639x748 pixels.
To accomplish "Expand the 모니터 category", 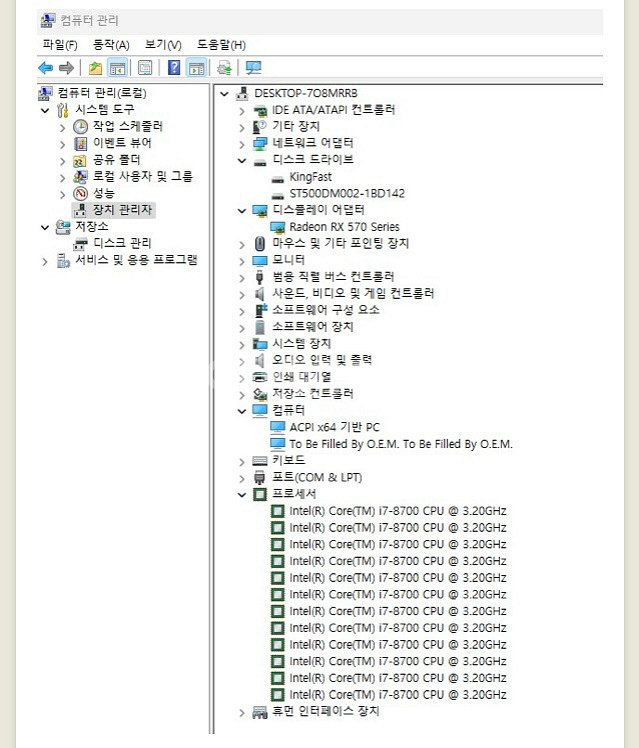I will click(242, 261).
